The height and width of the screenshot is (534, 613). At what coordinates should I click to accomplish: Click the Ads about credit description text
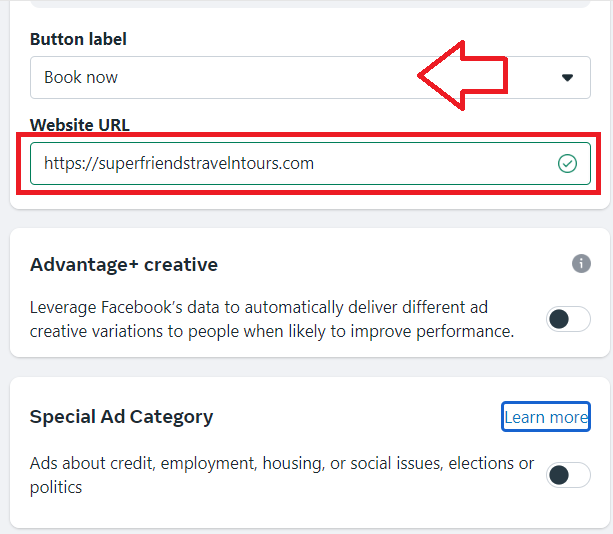click(x=282, y=475)
